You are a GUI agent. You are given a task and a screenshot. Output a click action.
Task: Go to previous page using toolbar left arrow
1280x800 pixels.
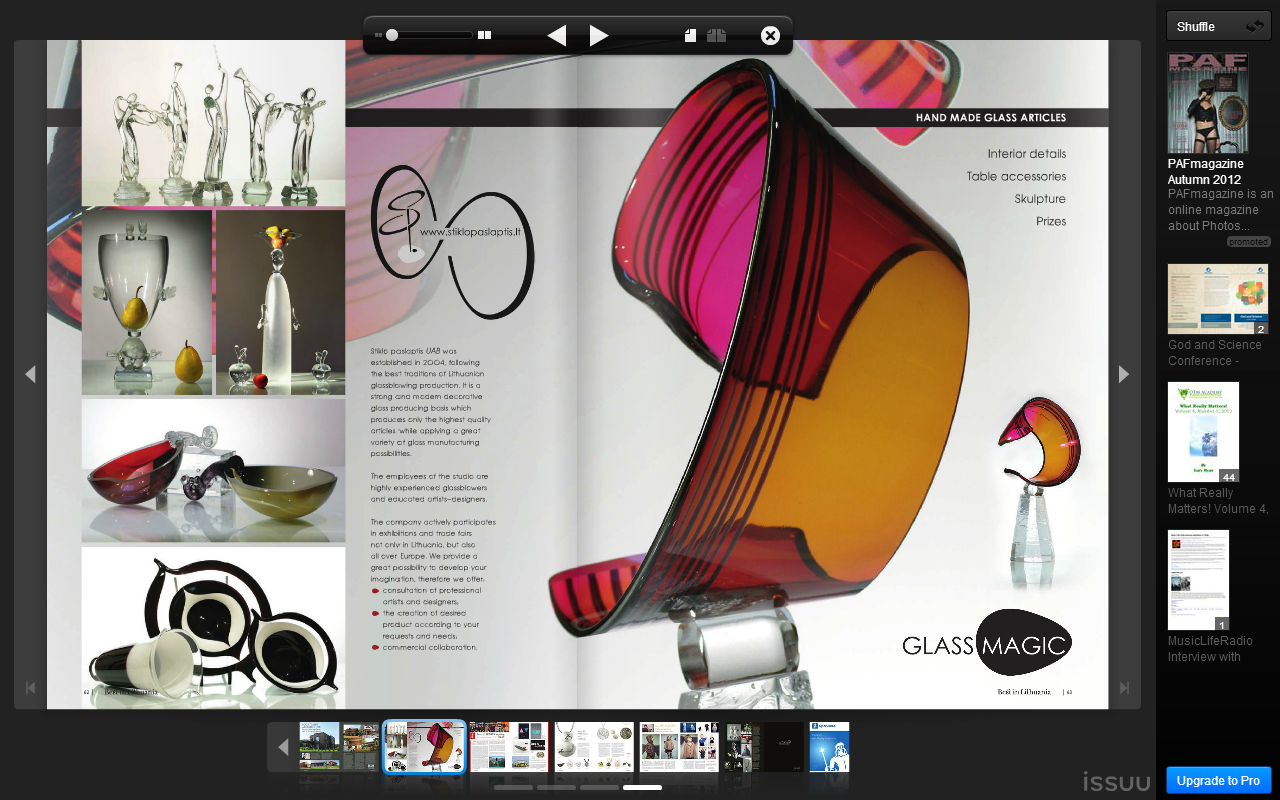pos(557,36)
